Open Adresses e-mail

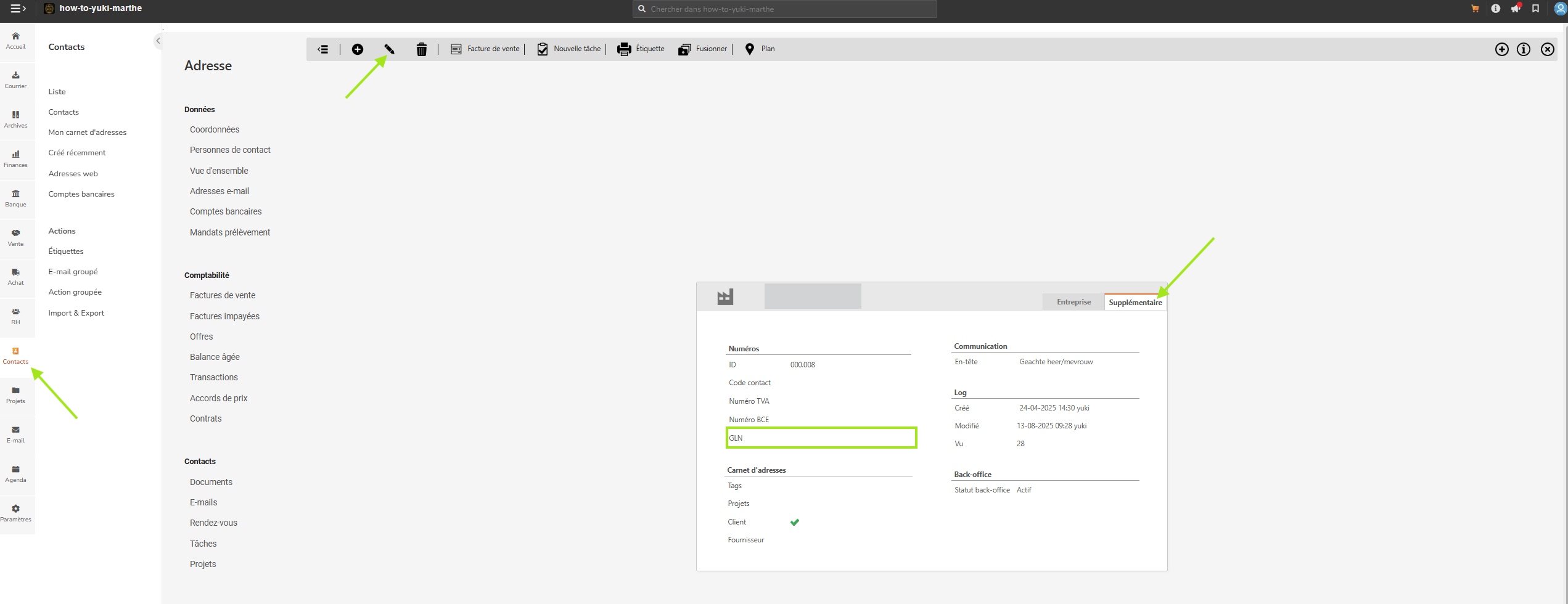[x=220, y=191]
